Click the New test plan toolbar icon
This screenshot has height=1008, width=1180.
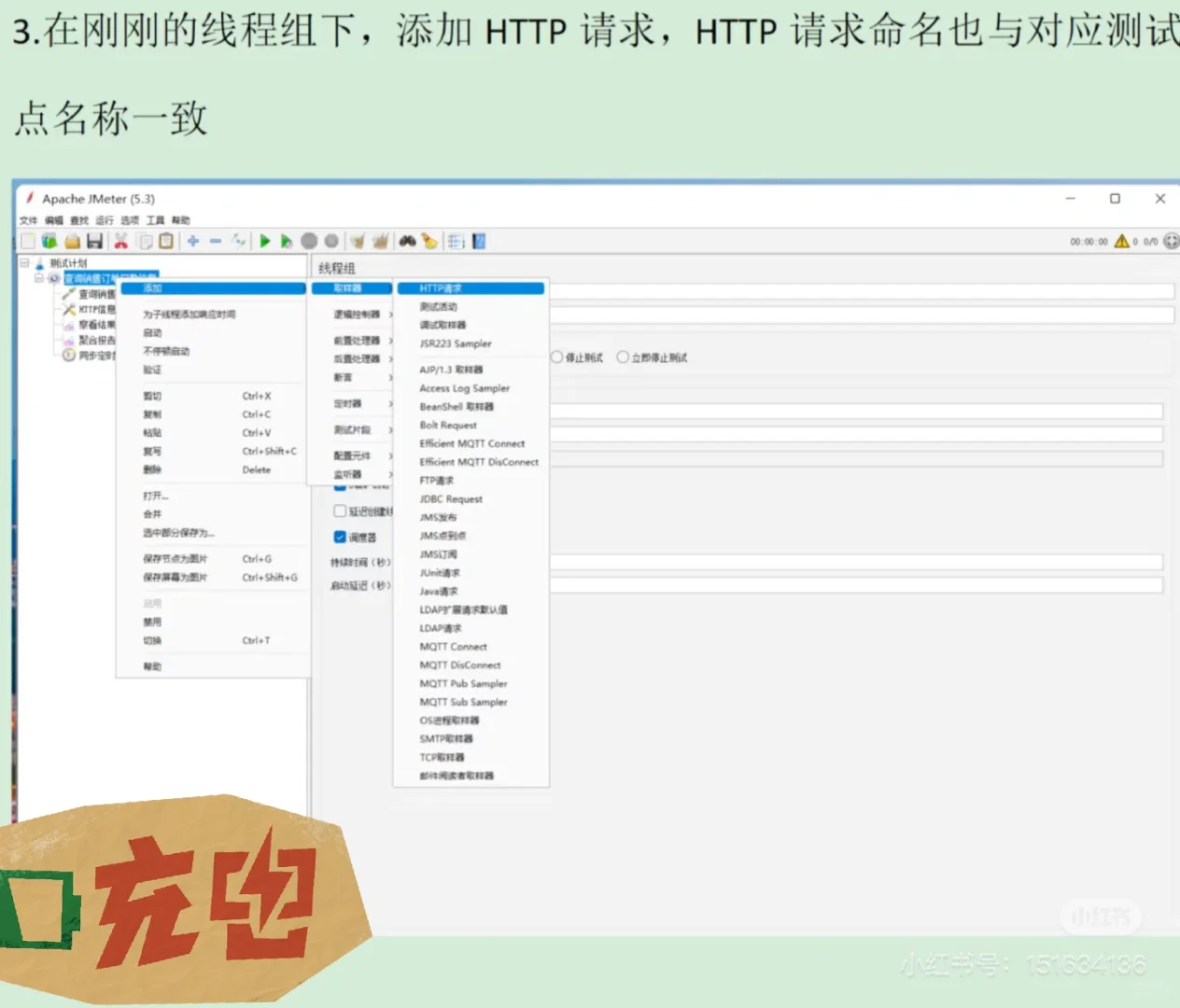28,242
